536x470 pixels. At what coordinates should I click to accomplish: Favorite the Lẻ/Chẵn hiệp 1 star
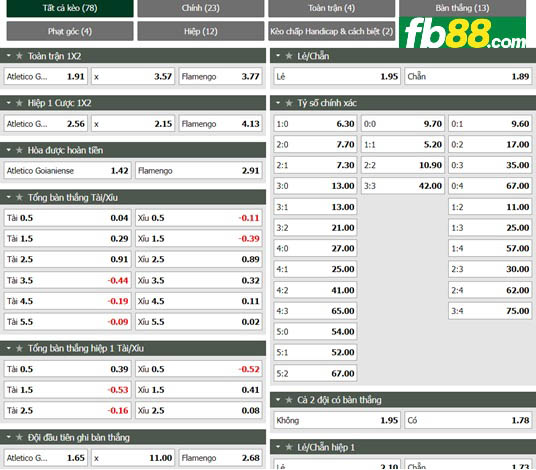tap(289, 447)
